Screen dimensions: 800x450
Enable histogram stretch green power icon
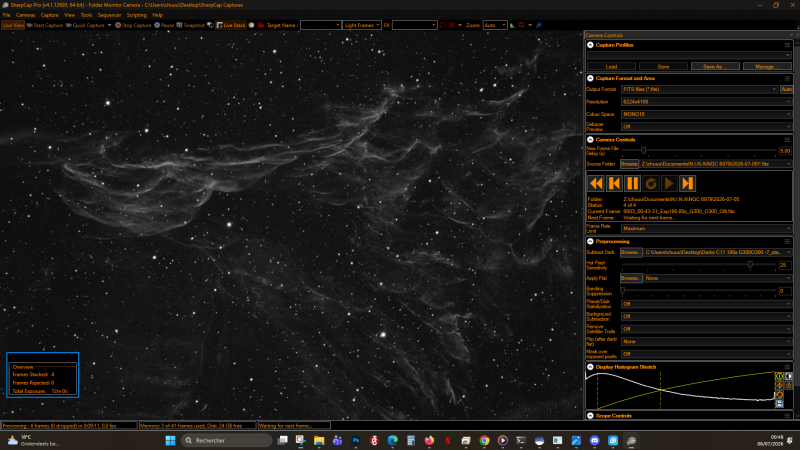779,376
